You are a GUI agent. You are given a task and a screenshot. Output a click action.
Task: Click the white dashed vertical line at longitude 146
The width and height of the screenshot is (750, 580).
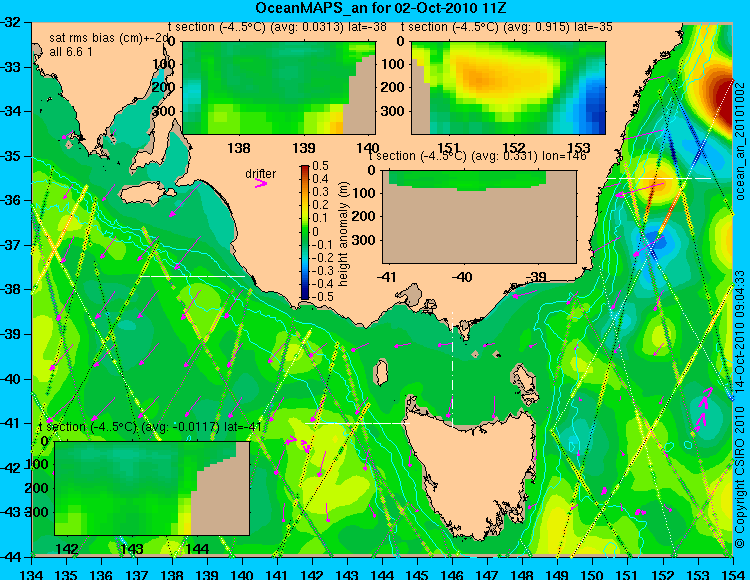tap(452, 370)
